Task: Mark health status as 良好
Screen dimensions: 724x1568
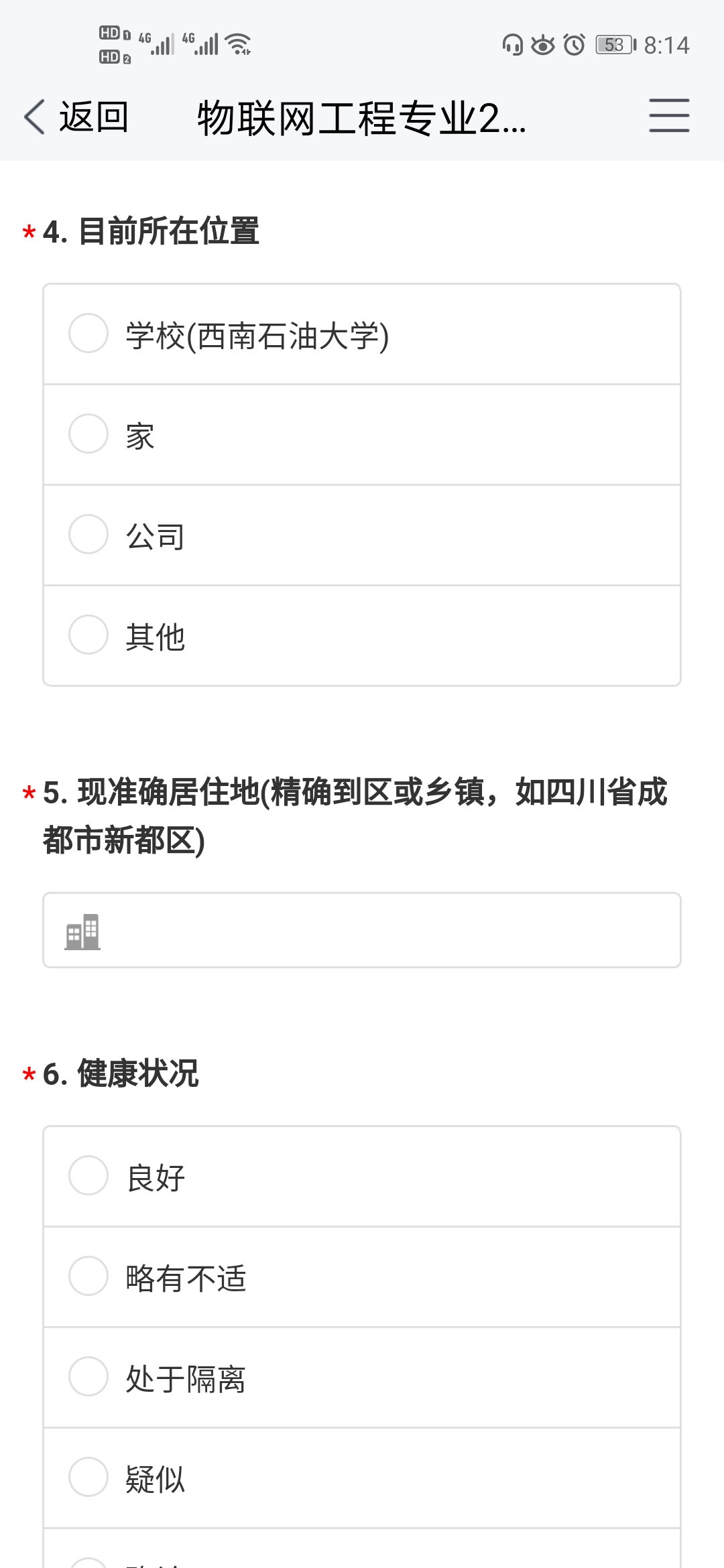Action: (x=88, y=1175)
